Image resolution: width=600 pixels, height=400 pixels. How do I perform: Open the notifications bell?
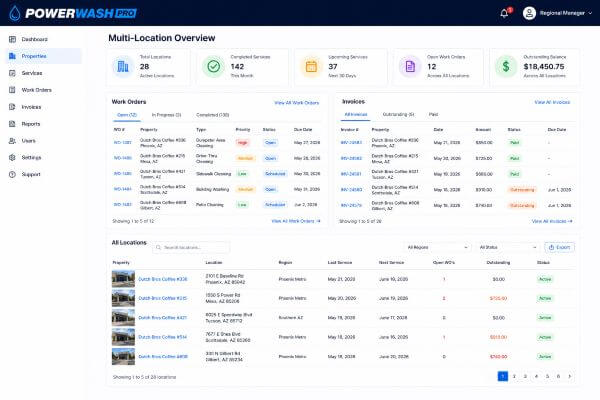coord(504,13)
